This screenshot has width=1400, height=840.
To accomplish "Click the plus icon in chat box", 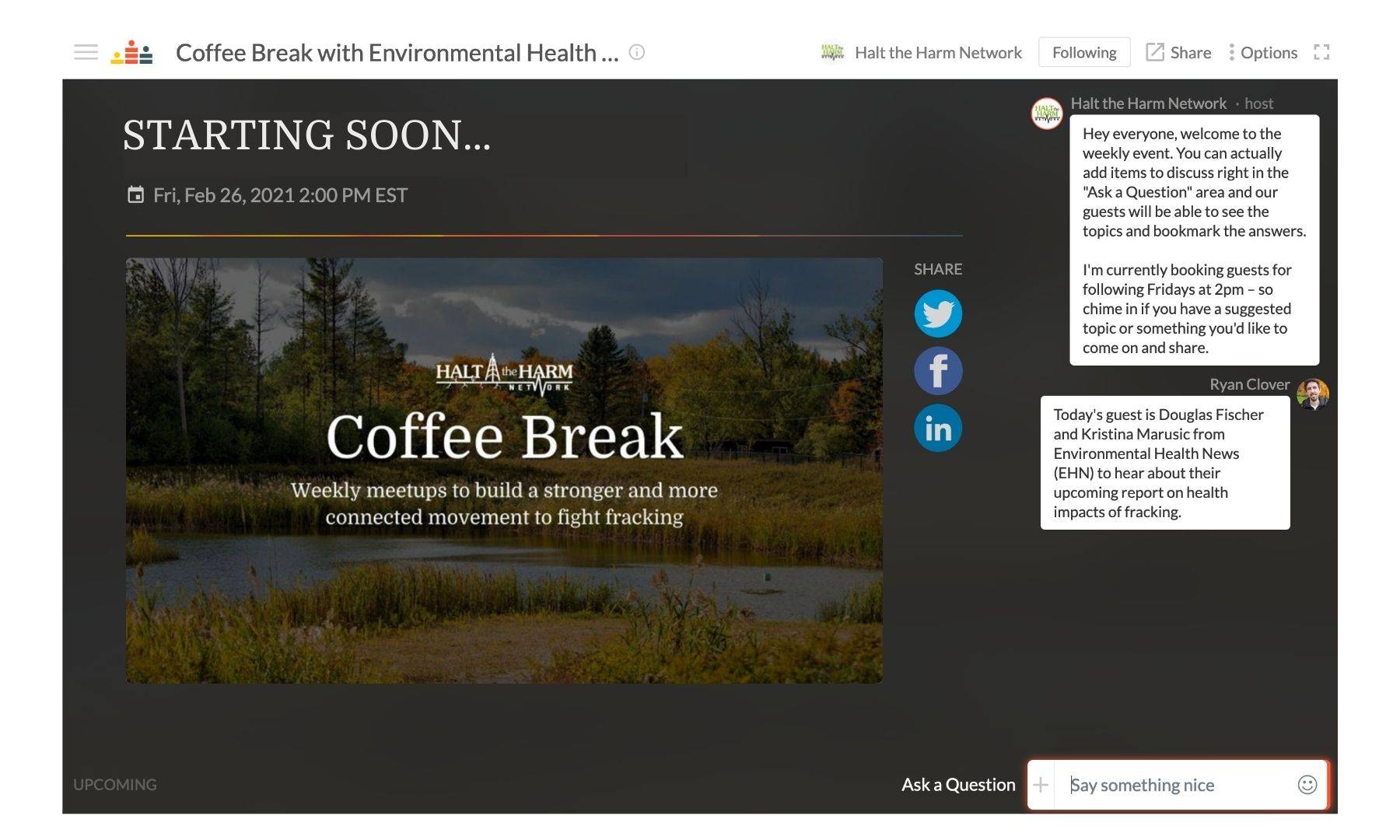I will pyautogui.click(x=1041, y=785).
